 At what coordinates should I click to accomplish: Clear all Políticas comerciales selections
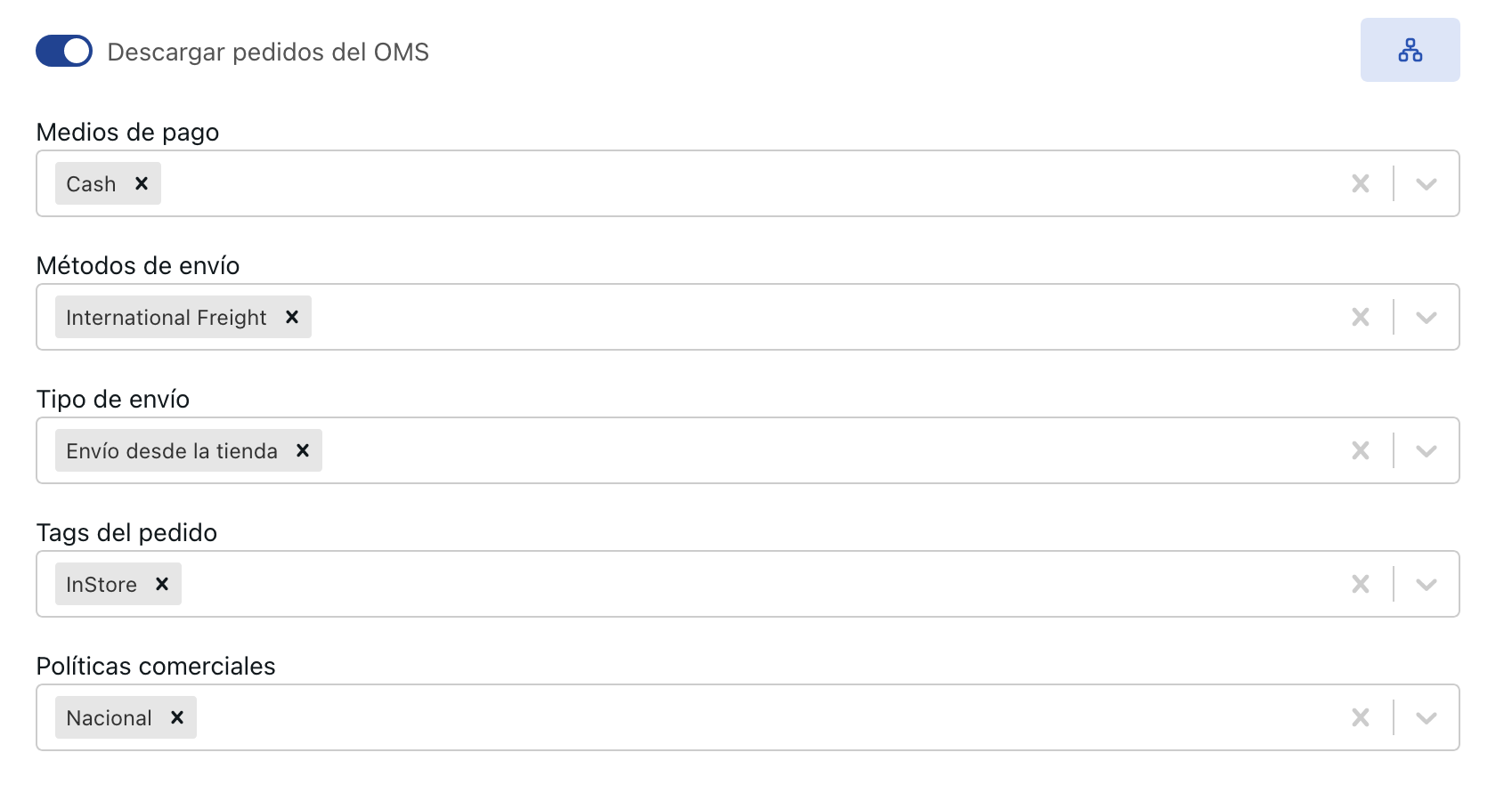1360,717
